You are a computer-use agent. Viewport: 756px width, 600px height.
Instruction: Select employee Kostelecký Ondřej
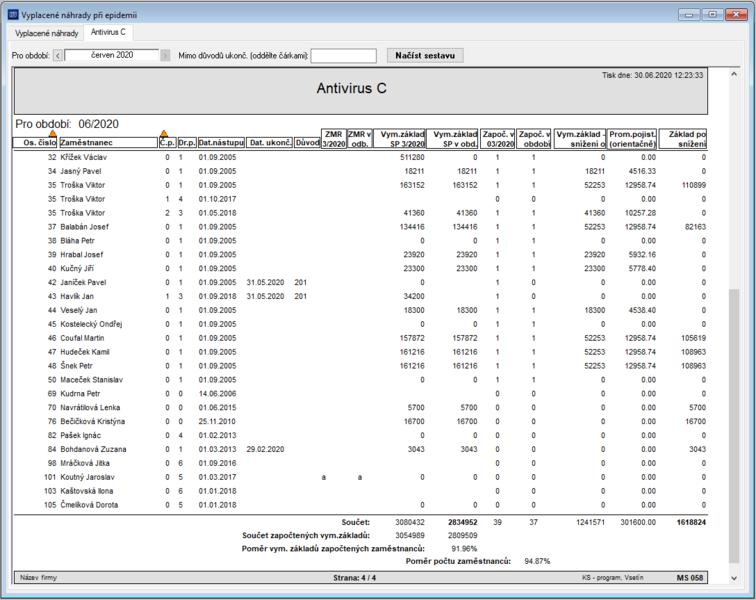[x=91, y=324]
